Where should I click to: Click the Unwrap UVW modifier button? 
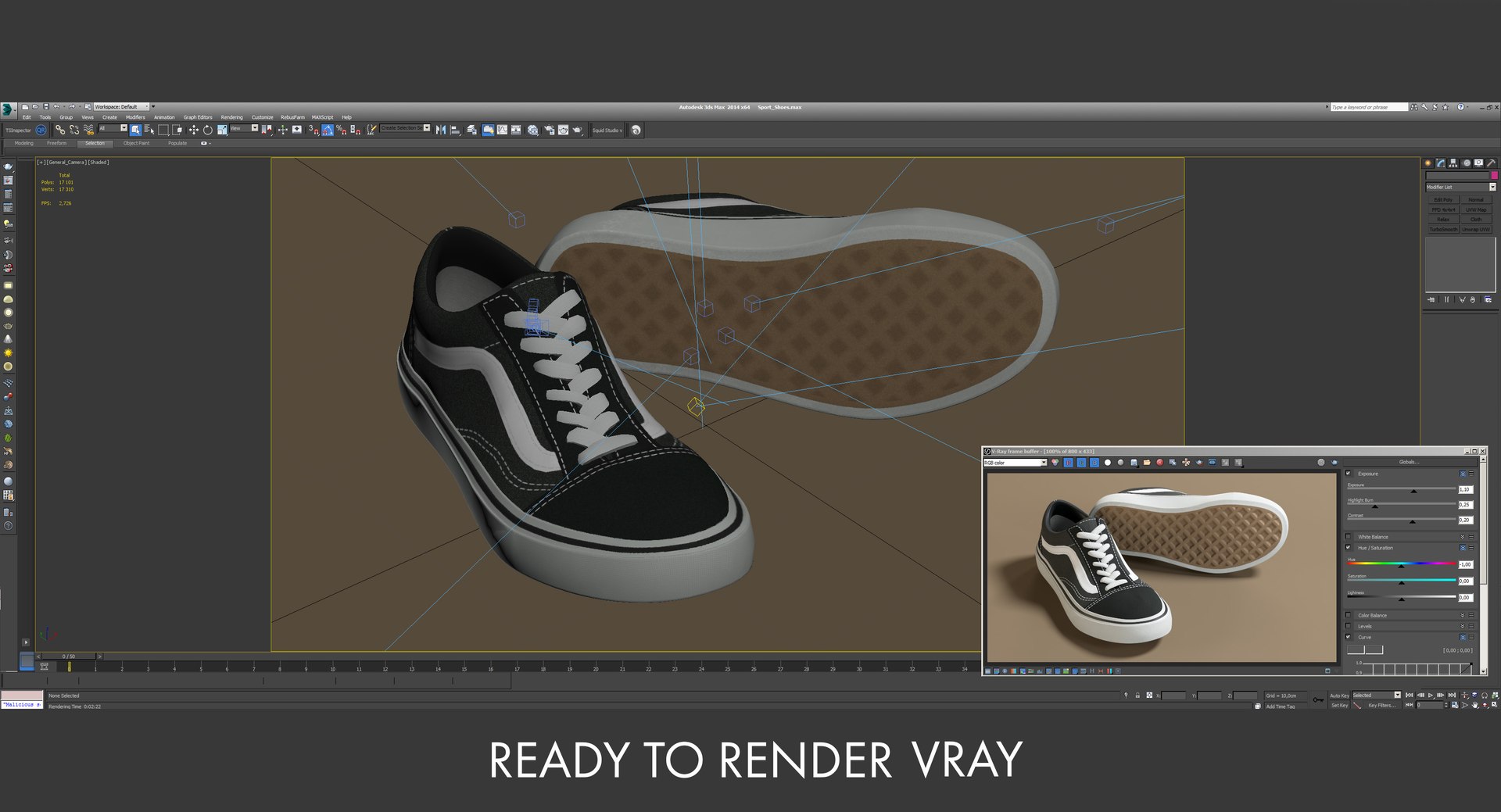(1476, 230)
